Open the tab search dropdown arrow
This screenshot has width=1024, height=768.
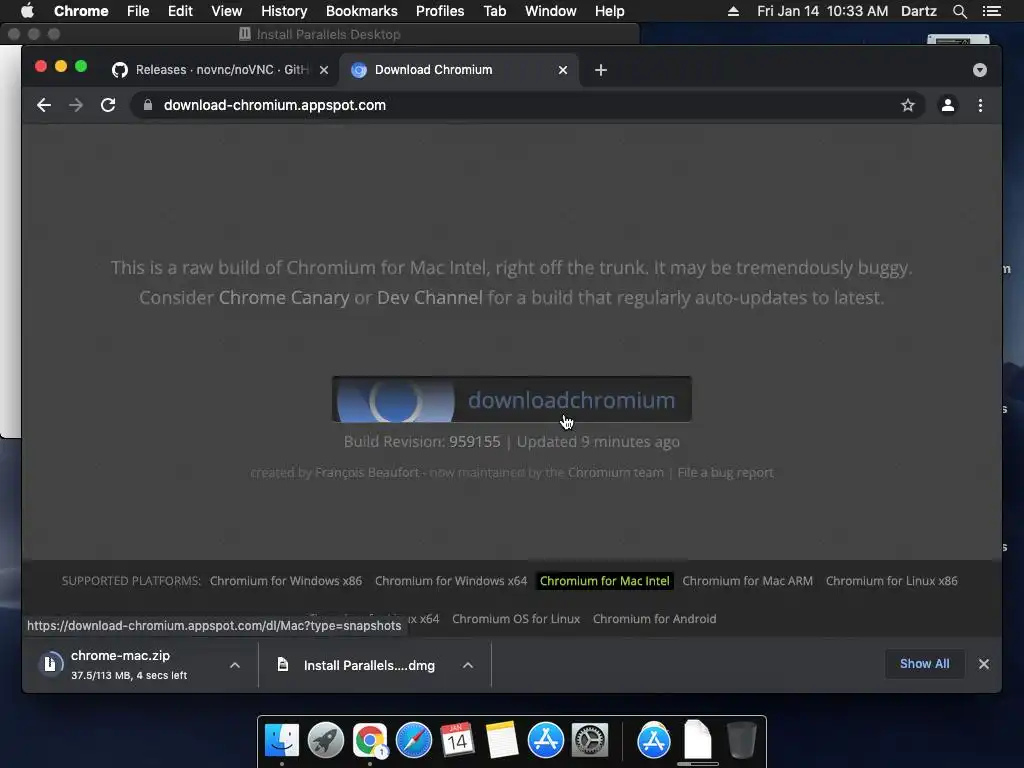pyautogui.click(x=980, y=70)
